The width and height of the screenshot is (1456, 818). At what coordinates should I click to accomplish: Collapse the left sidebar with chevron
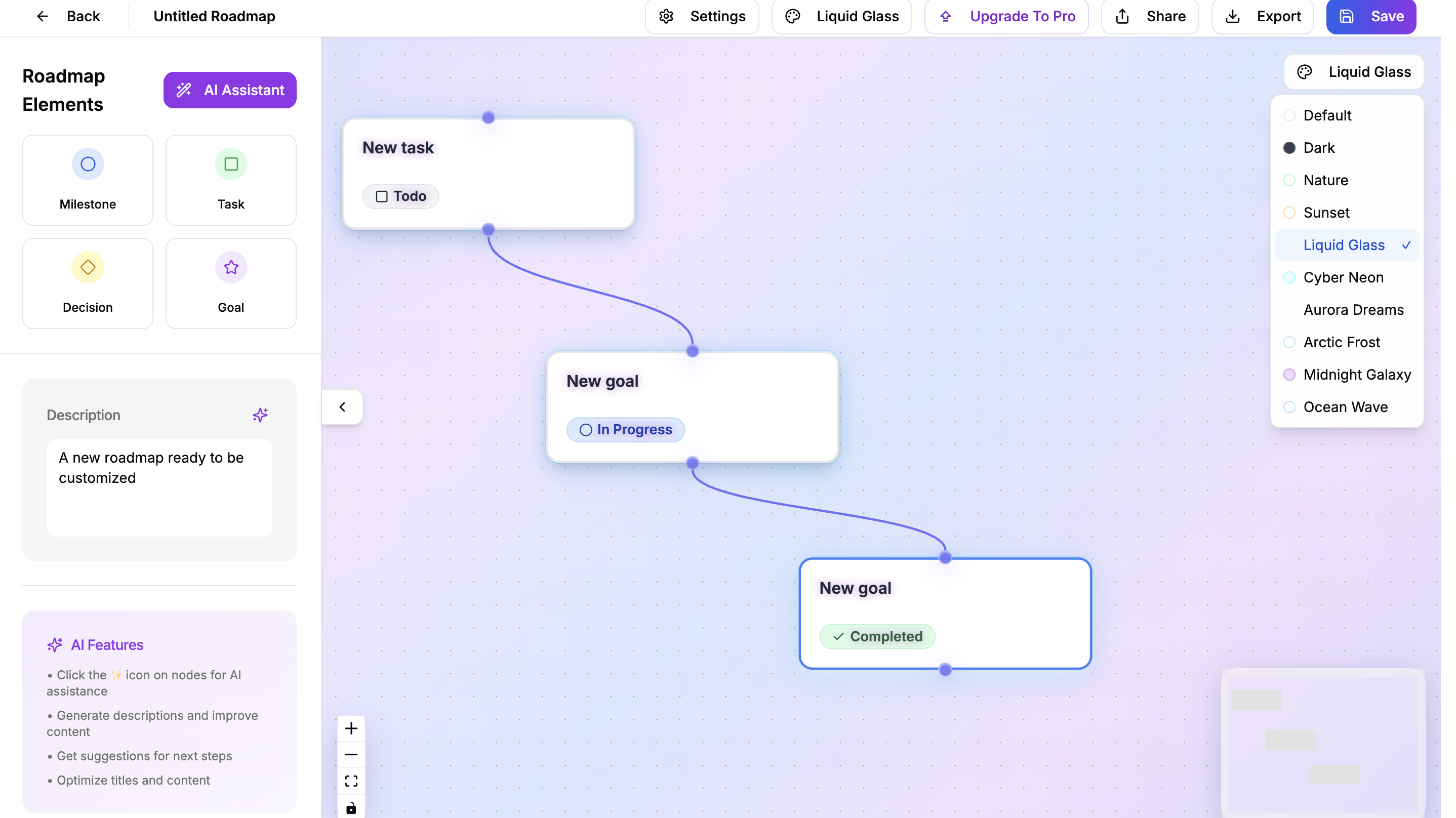pos(342,407)
